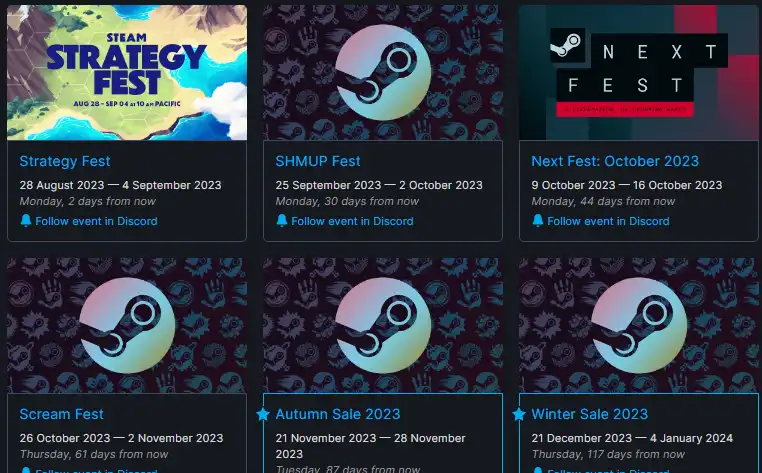Click the star icon beside Autumn Sale 2023

coord(263,414)
